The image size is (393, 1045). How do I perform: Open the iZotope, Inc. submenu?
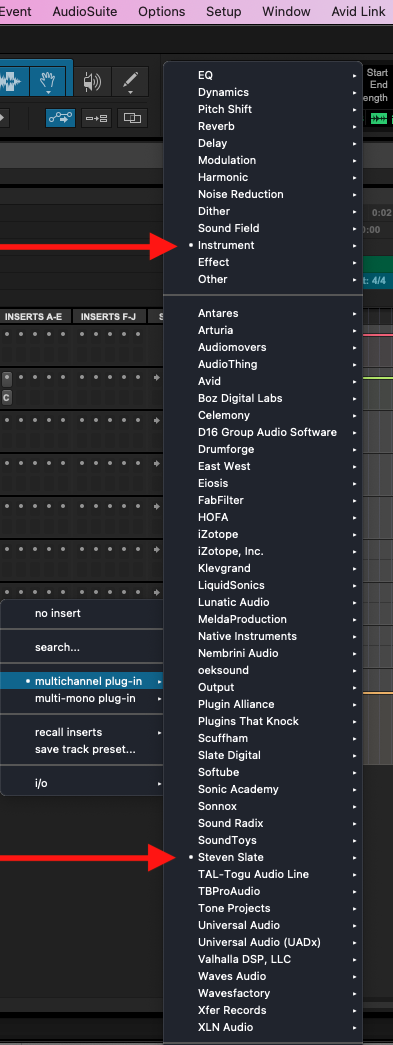[x=263, y=551]
